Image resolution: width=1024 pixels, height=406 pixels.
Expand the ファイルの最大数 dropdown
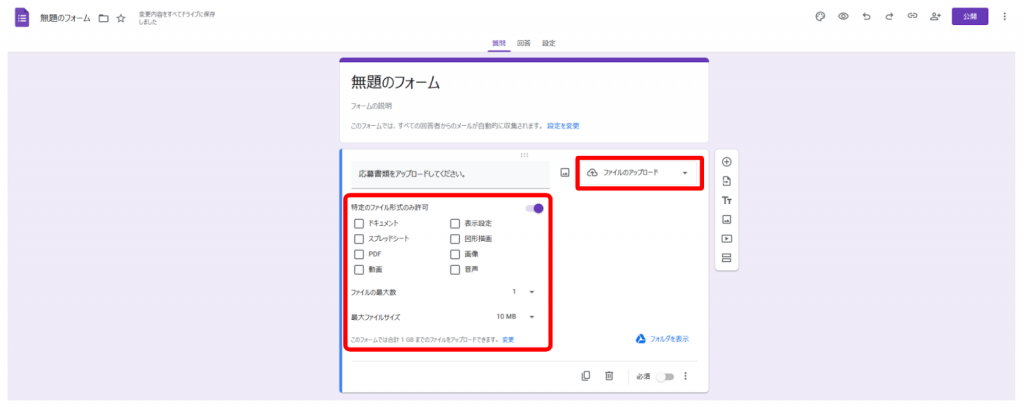pyautogui.click(x=524, y=292)
